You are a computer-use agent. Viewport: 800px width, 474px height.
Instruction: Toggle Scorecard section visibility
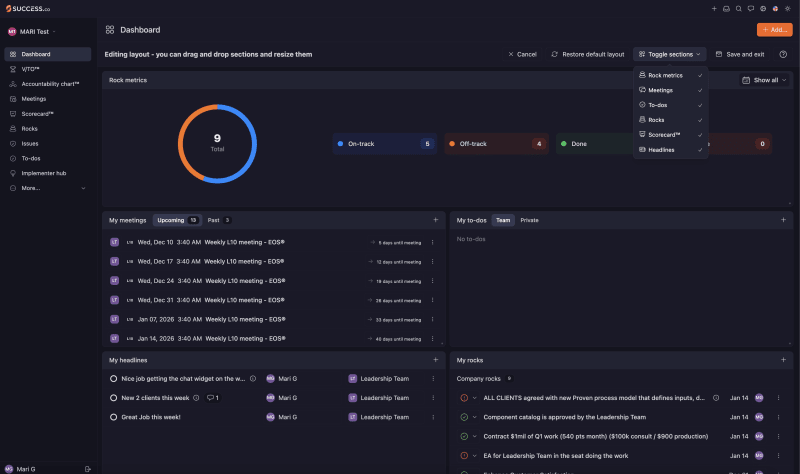click(x=670, y=135)
